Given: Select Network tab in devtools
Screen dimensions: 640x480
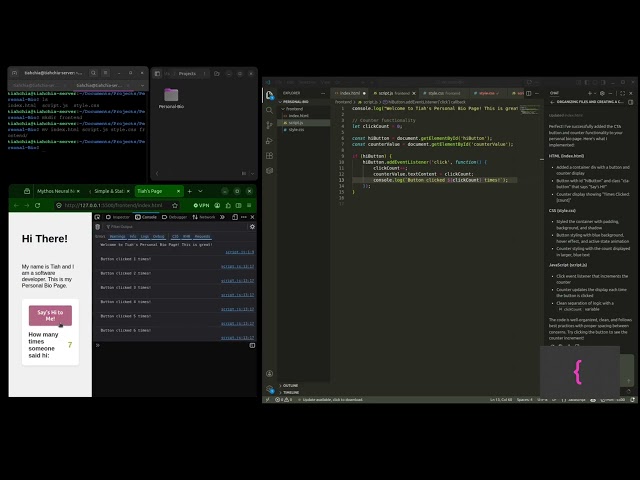Looking at the screenshot, I should (204, 217).
